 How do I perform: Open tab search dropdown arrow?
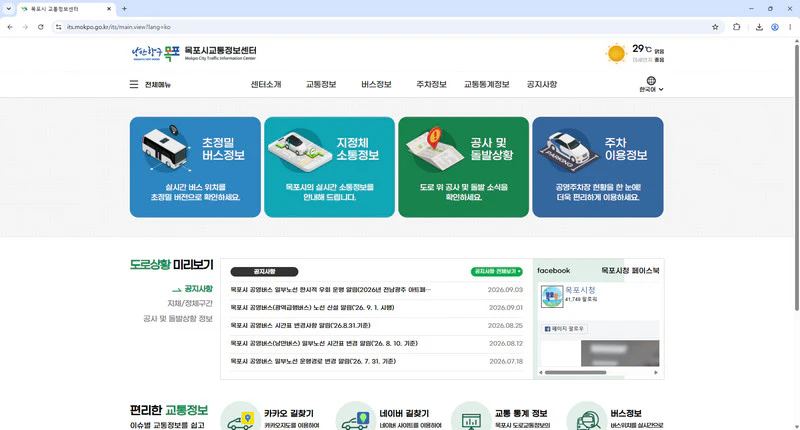(8, 9)
